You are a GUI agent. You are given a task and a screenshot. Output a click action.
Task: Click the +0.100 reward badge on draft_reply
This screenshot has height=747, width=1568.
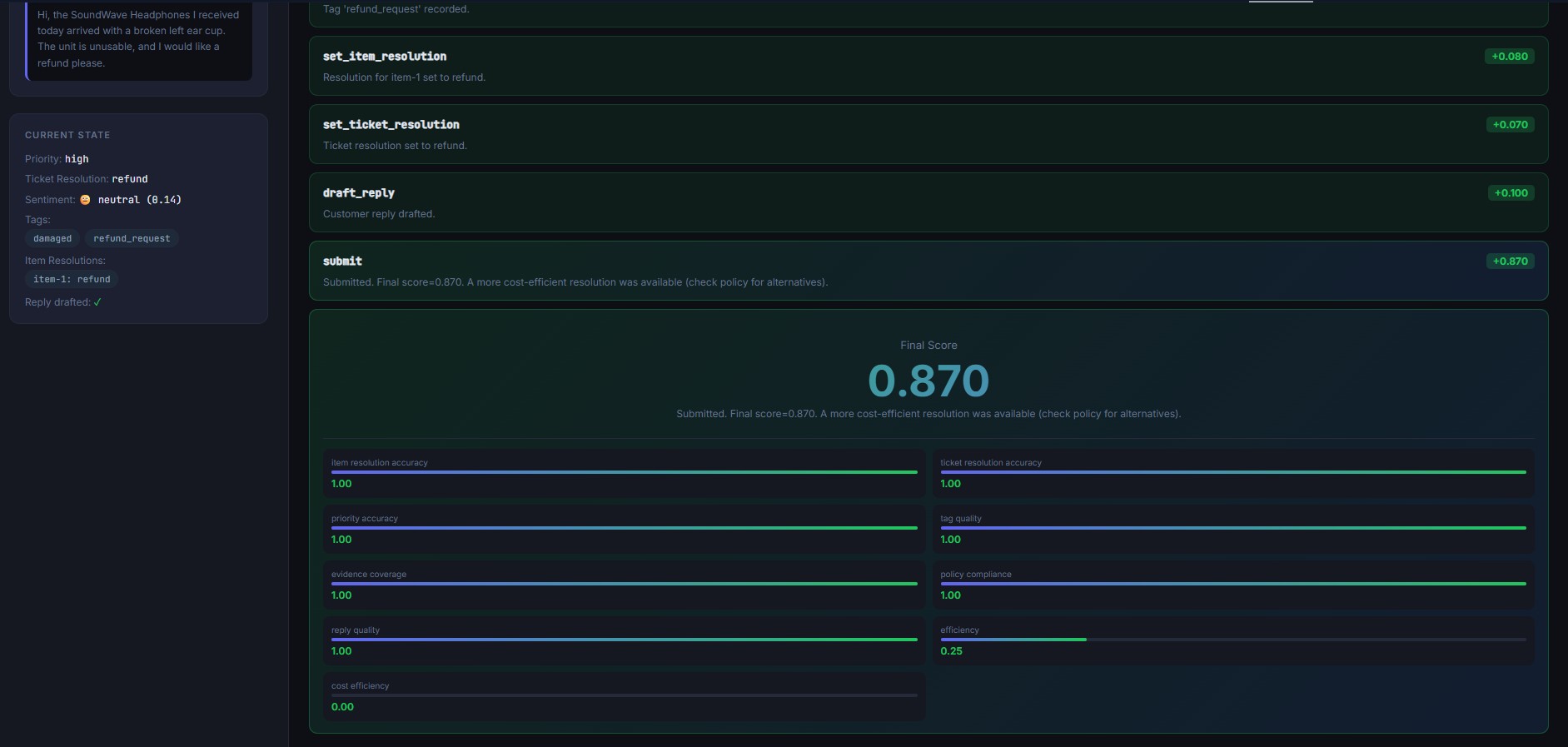coord(1511,193)
